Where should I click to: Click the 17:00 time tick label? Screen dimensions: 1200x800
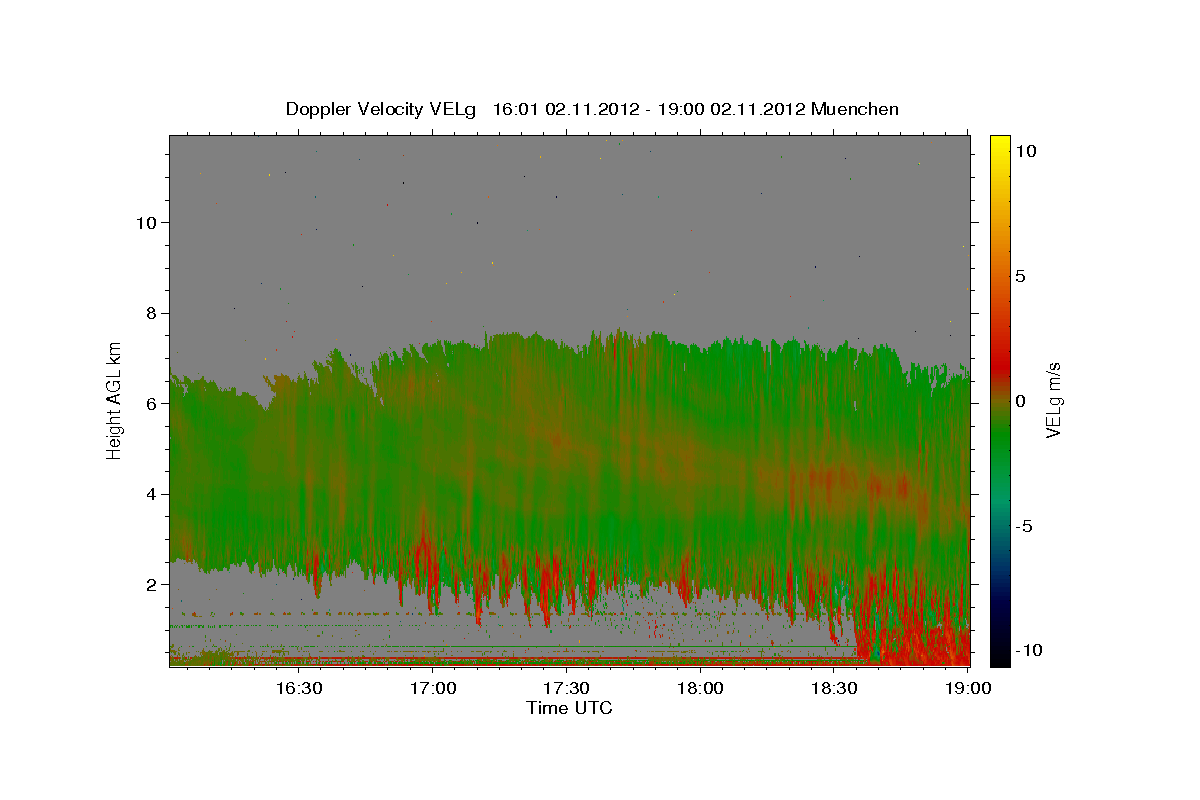click(433, 688)
